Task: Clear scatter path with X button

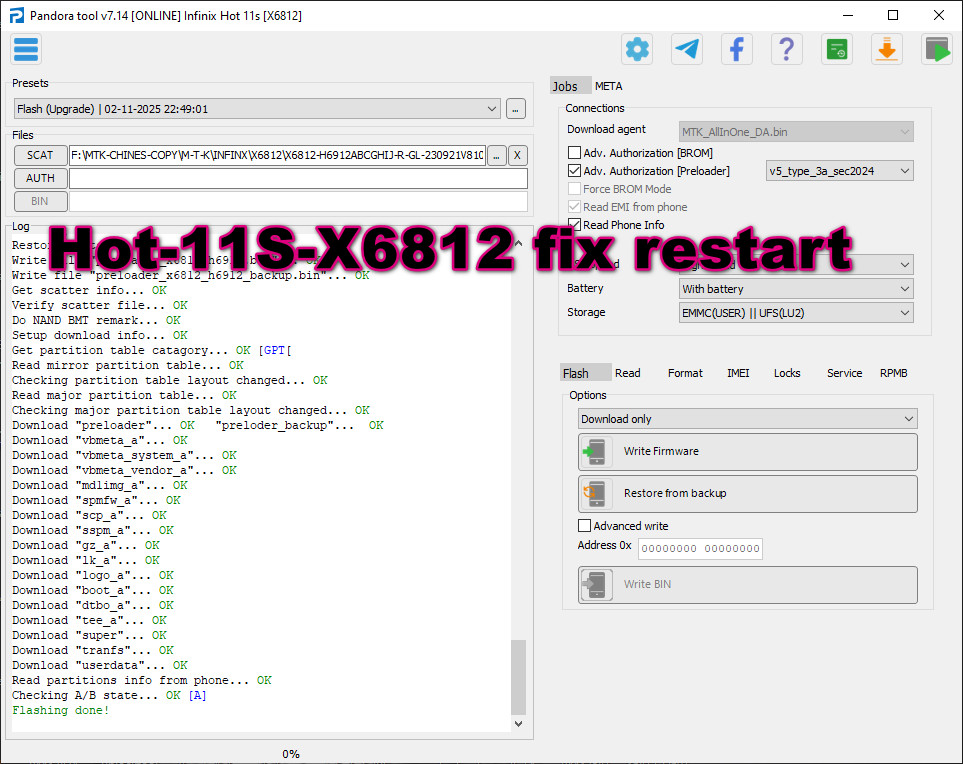Action: 517,155
